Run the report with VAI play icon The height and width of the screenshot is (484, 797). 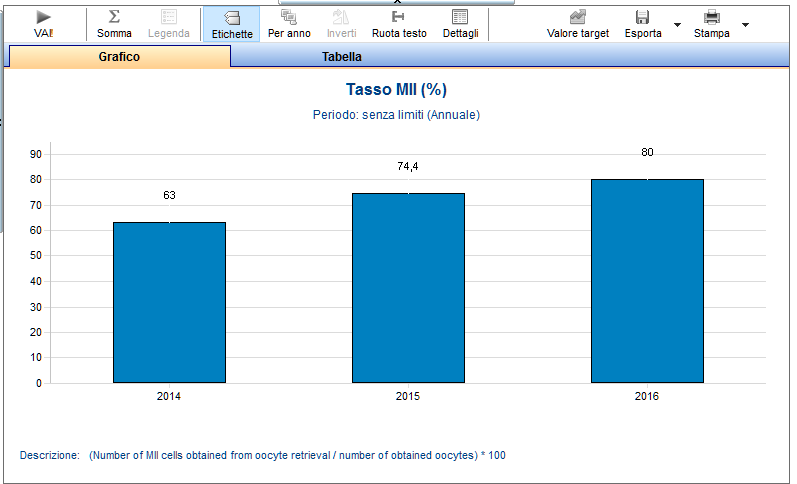pos(44,17)
